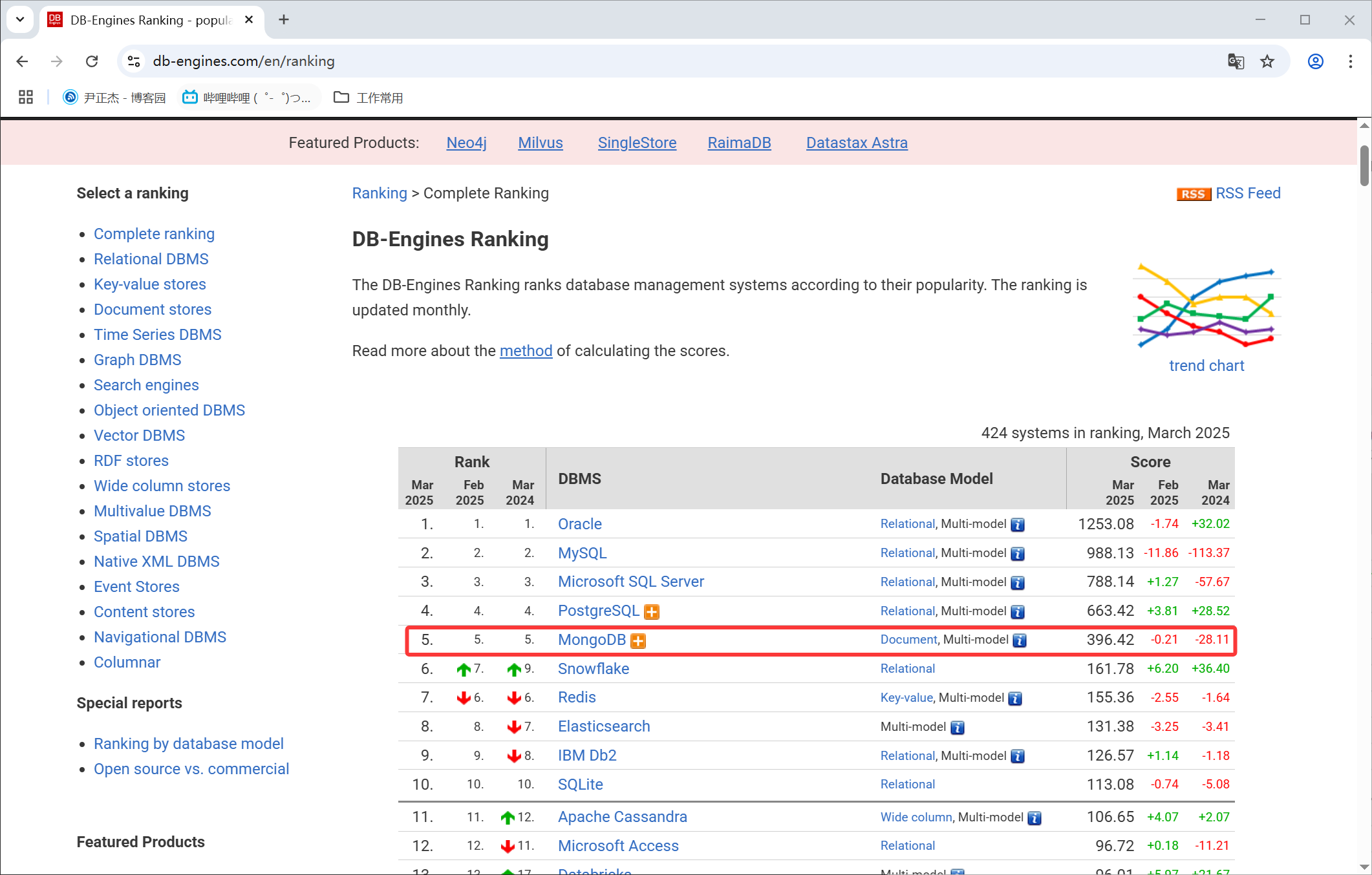Open Chrome three-dot menu

pyautogui.click(x=1350, y=61)
